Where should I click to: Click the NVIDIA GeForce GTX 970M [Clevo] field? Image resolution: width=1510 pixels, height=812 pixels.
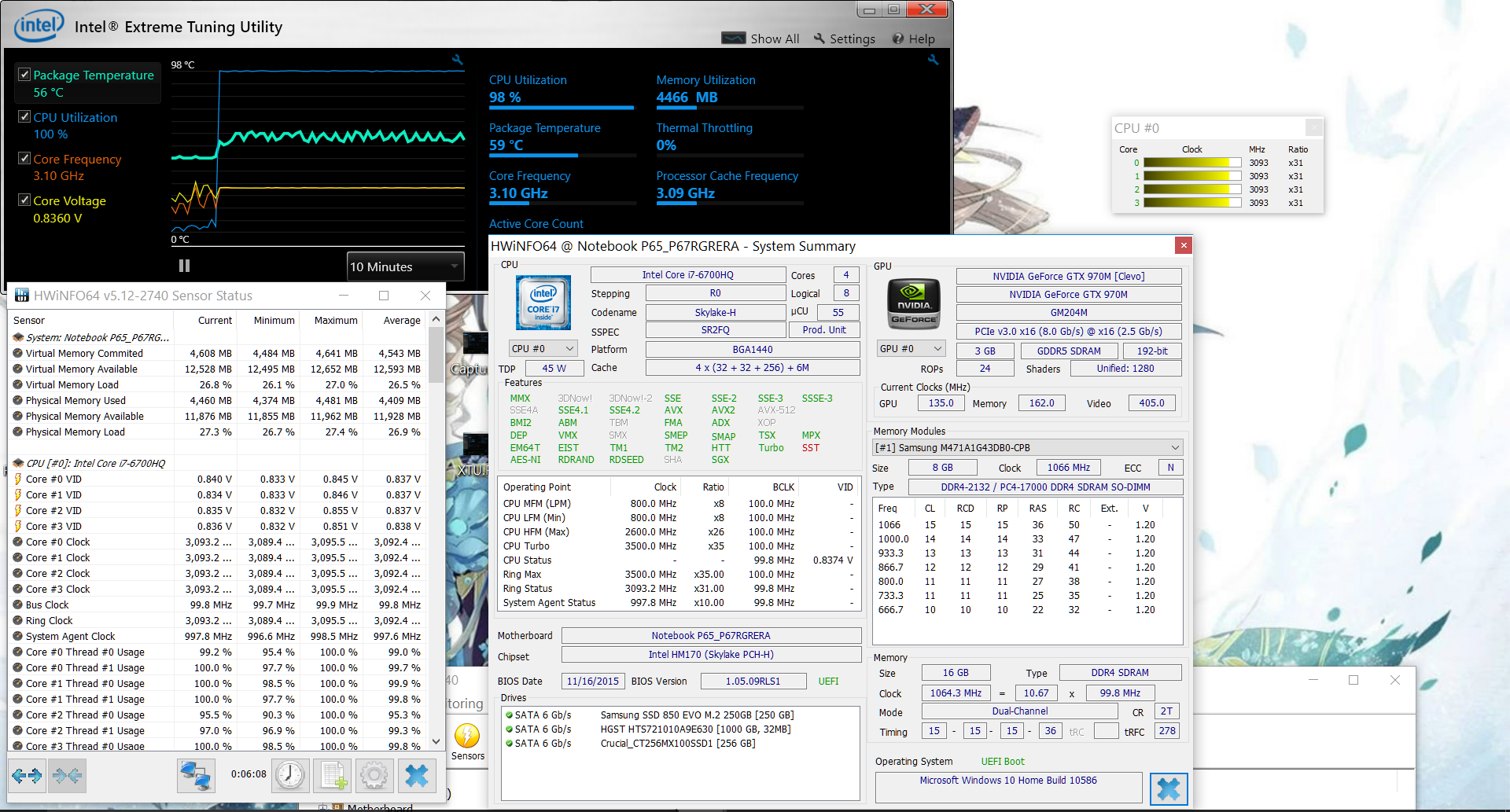click(x=1069, y=277)
